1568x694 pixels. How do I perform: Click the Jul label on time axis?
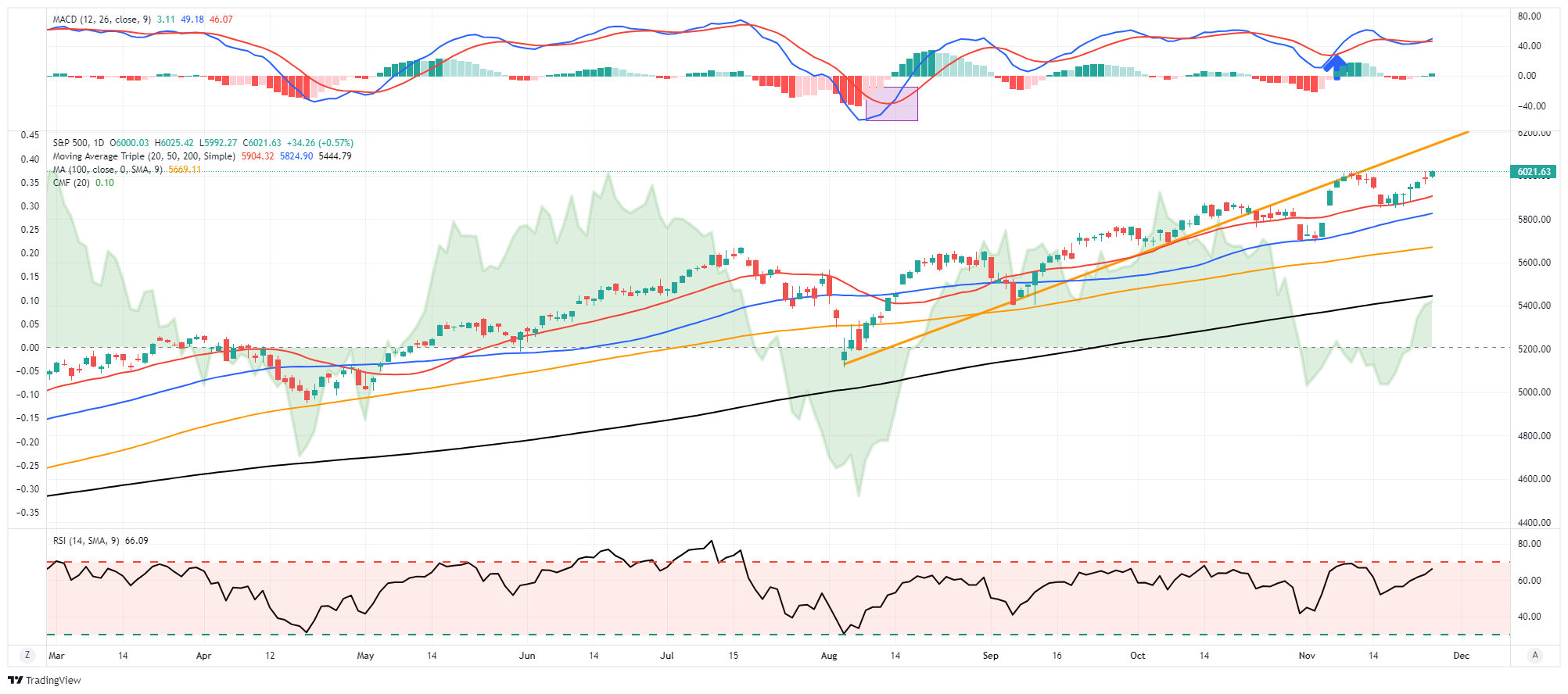point(667,656)
